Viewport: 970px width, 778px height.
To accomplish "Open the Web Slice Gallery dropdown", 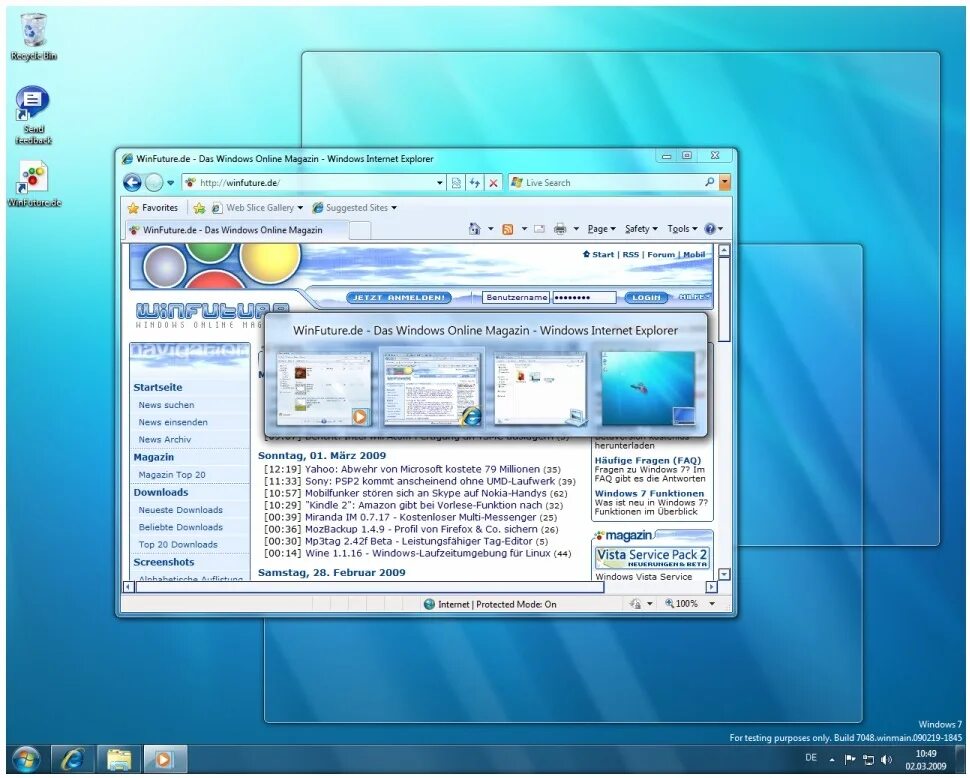I will [x=258, y=208].
